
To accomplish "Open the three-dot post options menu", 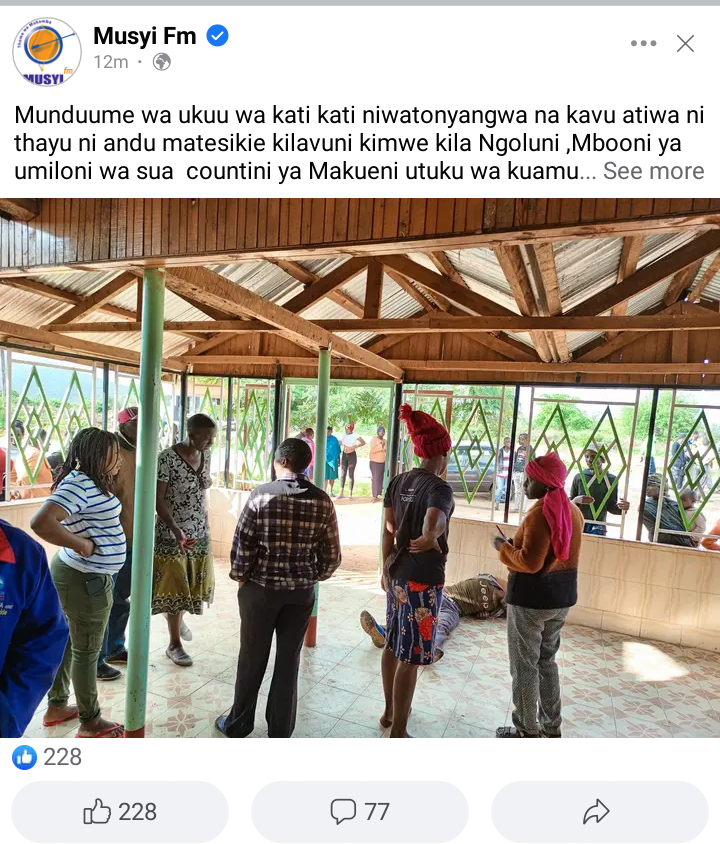I will [644, 43].
